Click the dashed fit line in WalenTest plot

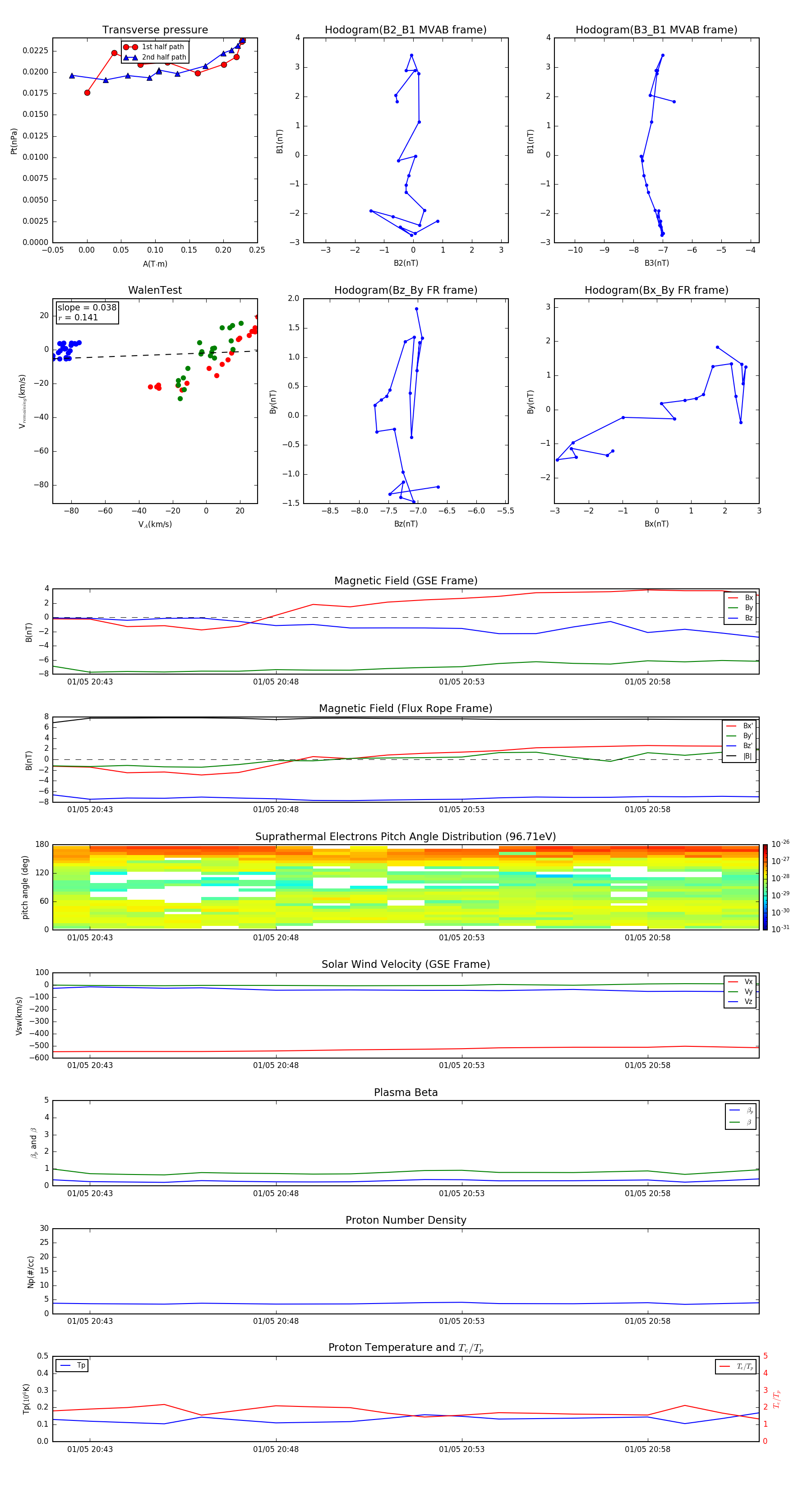point(155,355)
